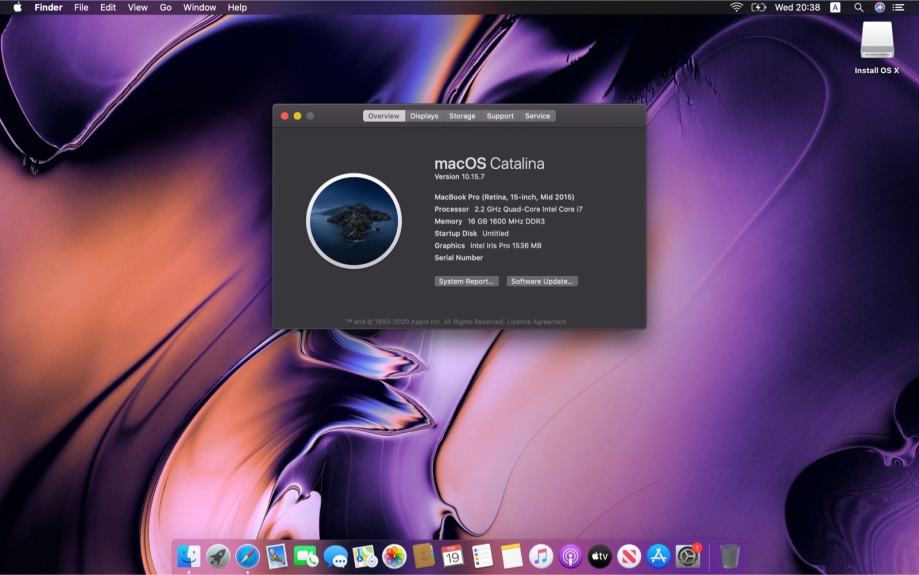Open the Trash in the dock
The height and width of the screenshot is (575, 919).
[x=730, y=556]
